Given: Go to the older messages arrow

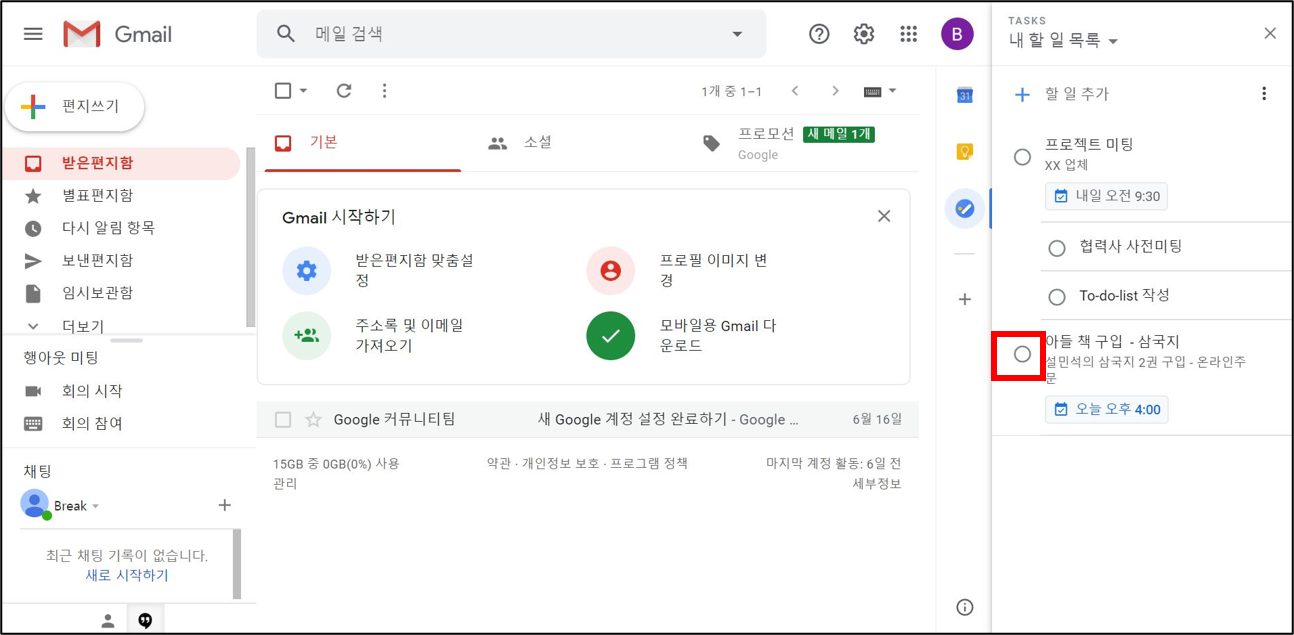Looking at the screenshot, I should coord(836,91).
